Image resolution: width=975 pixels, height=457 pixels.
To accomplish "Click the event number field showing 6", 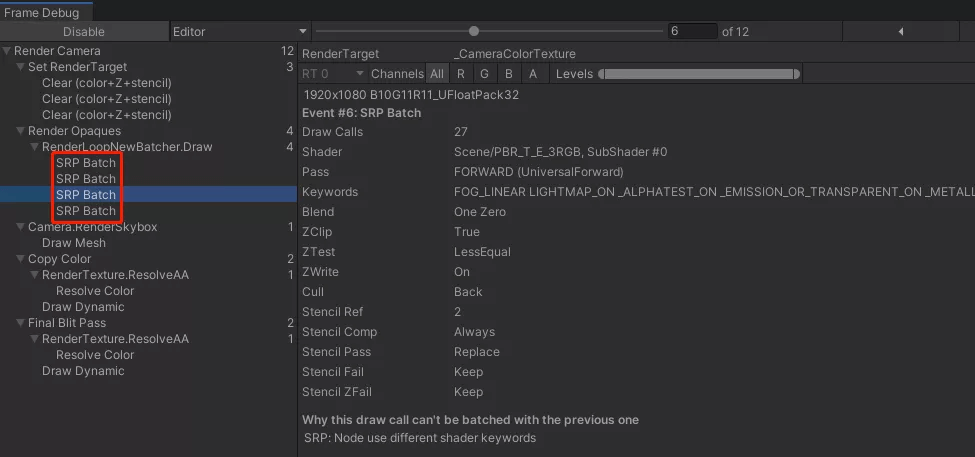I will [x=693, y=31].
